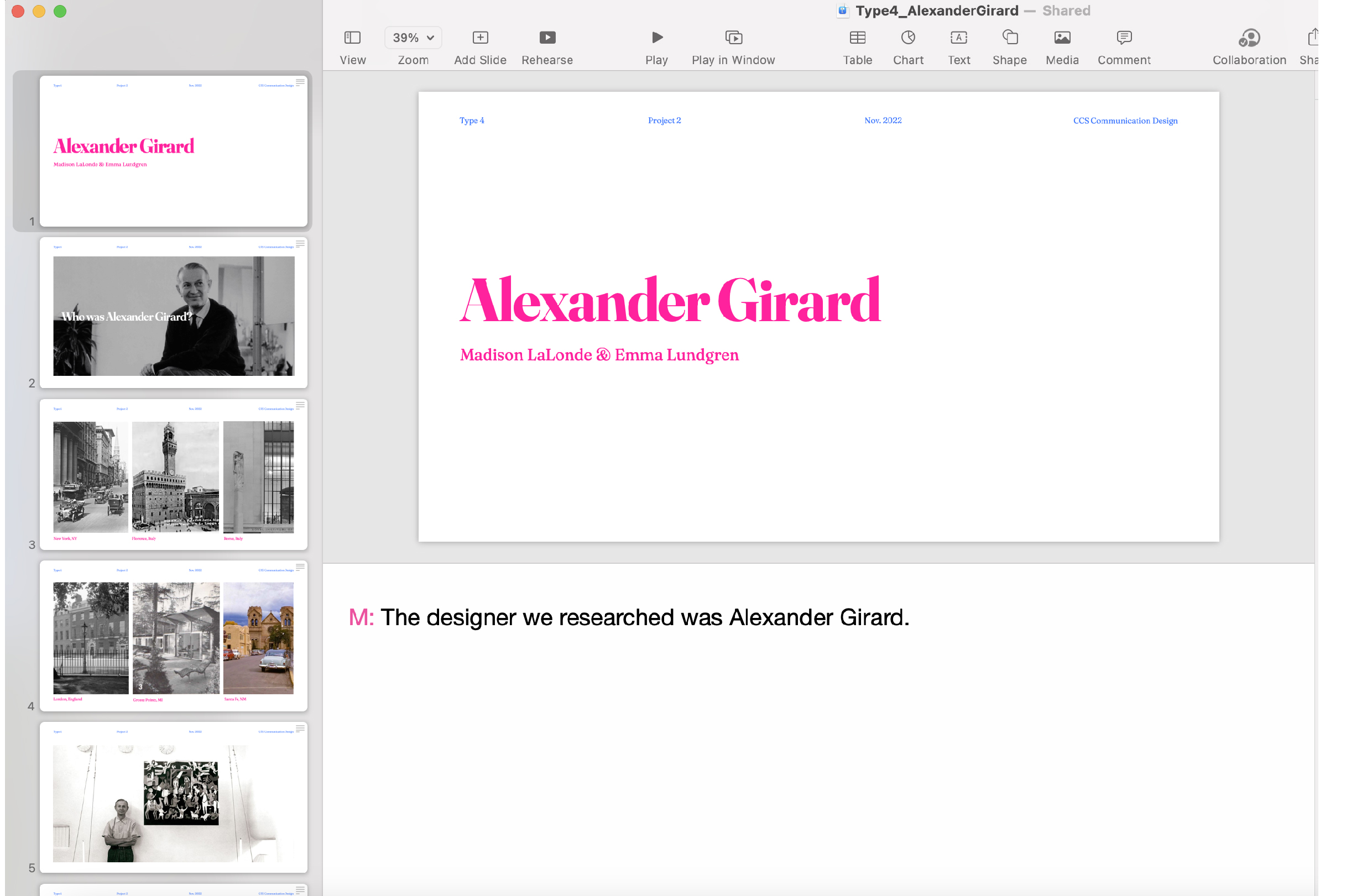Click presenter notes icon on slide 3 thumbnail
The image size is (1367, 896).
tap(300, 406)
